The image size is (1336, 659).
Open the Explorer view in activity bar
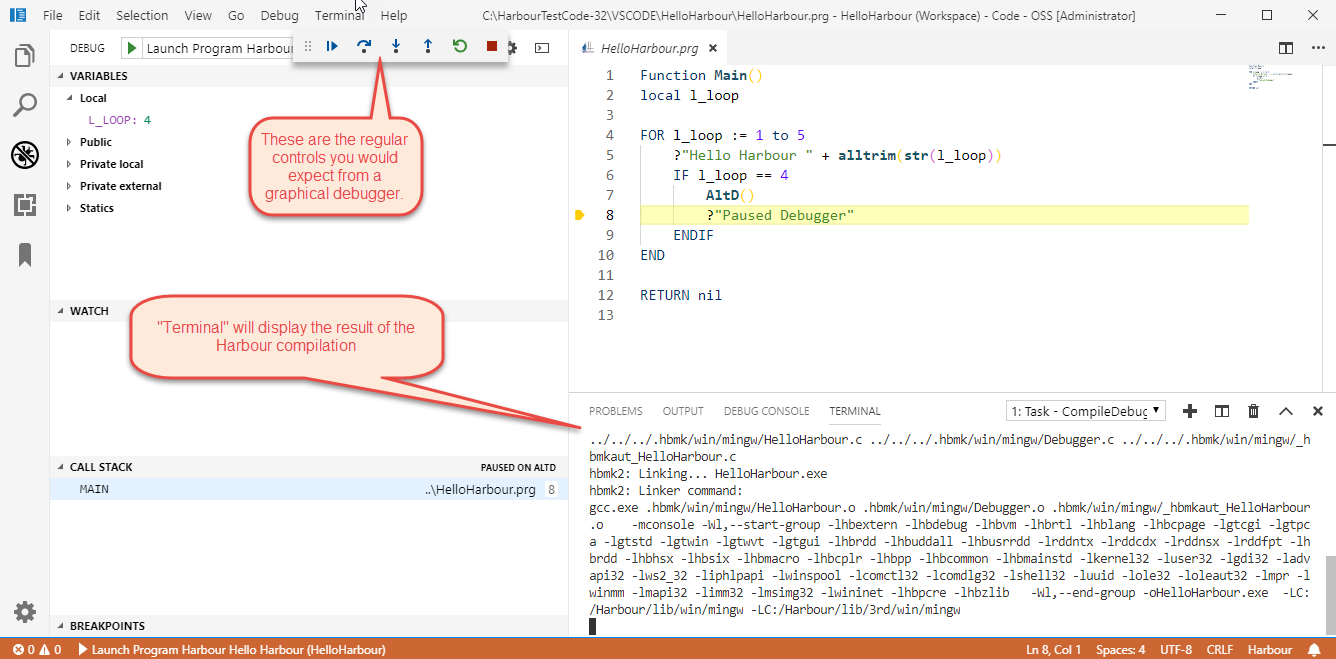pyautogui.click(x=25, y=56)
